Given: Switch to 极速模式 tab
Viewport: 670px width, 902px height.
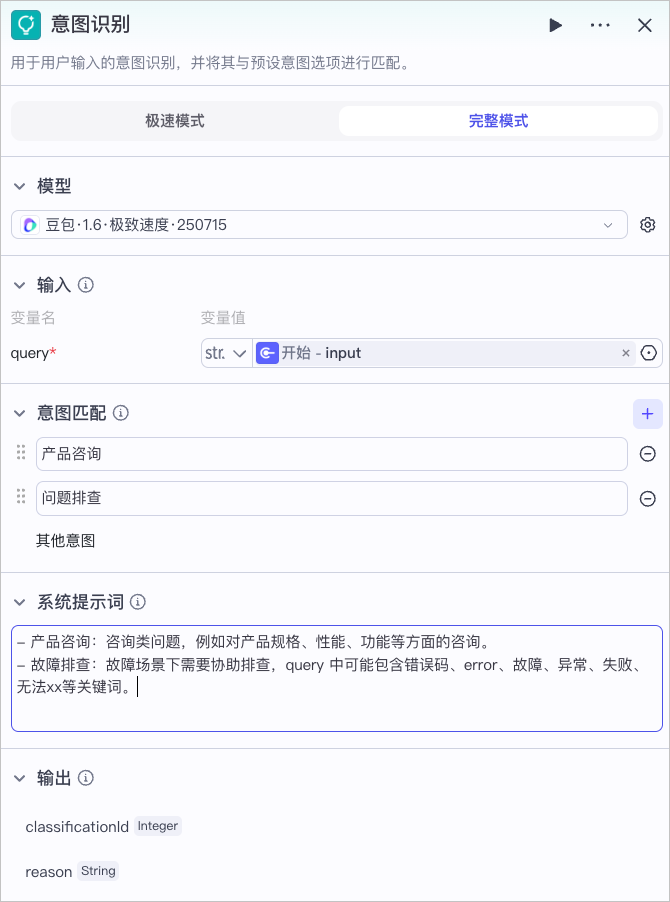Looking at the screenshot, I should 175,121.
